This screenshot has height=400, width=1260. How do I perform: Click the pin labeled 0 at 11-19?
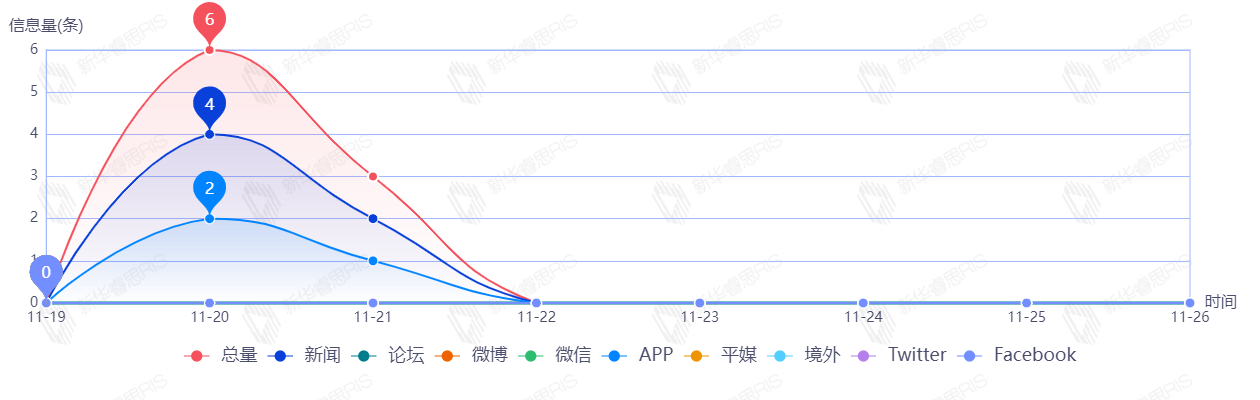(x=46, y=272)
